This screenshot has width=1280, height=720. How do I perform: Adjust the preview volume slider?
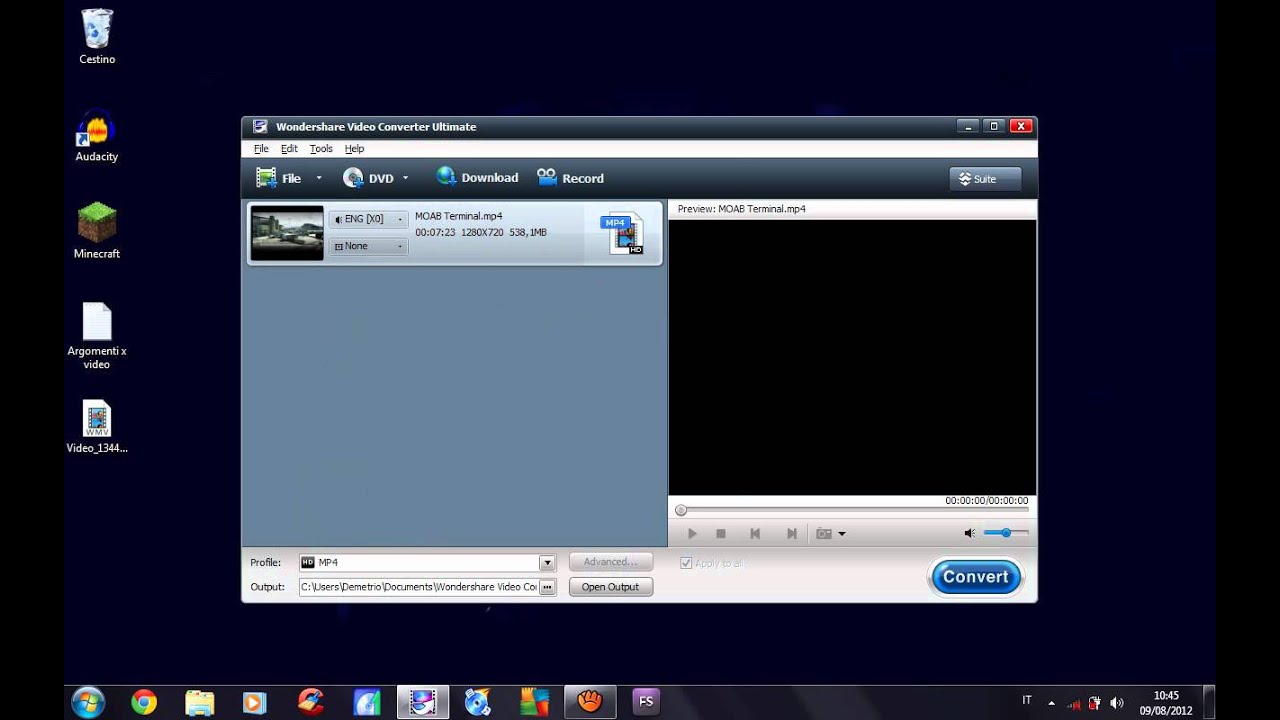(x=1005, y=533)
